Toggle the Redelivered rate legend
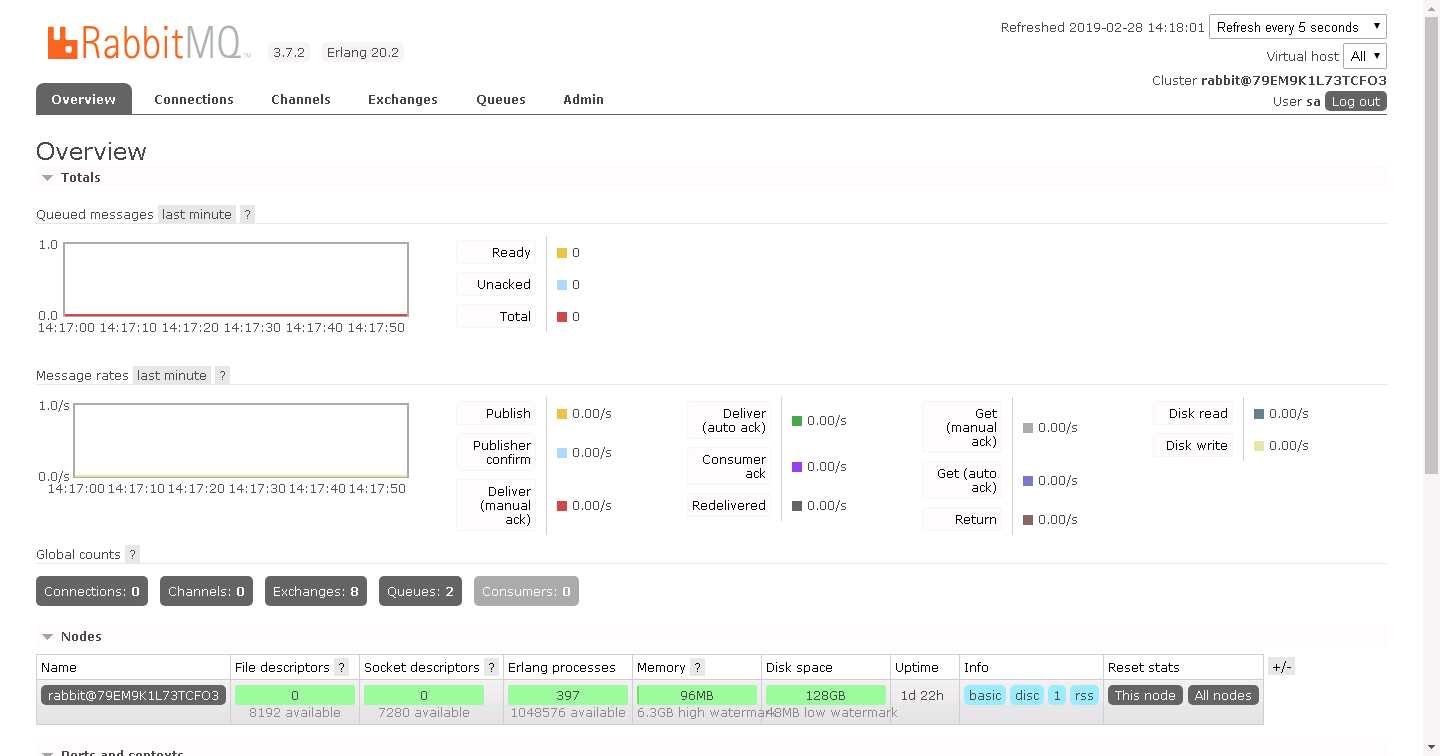 tap(729, 505)
